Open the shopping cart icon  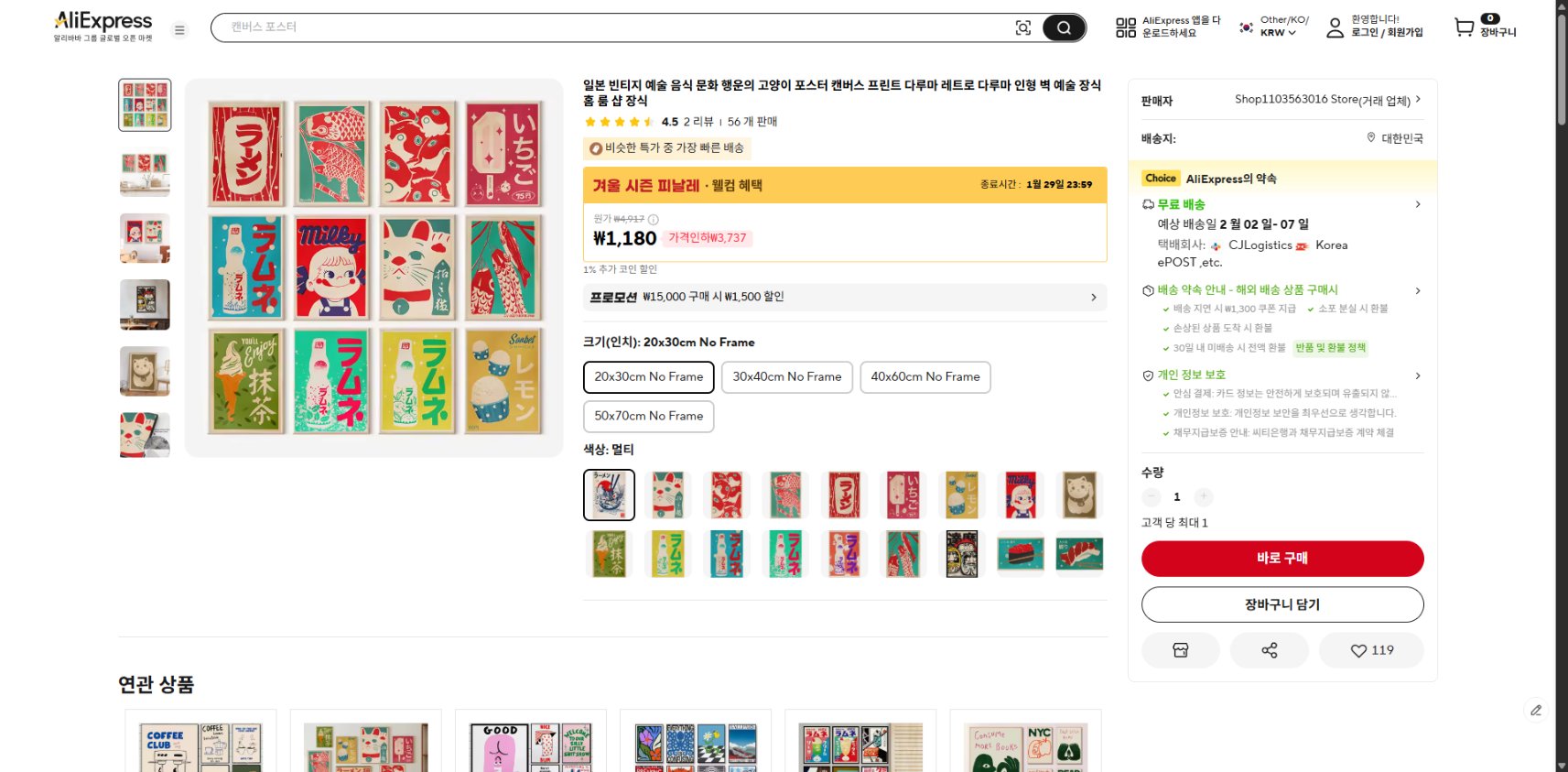(x=1465, y=27)
